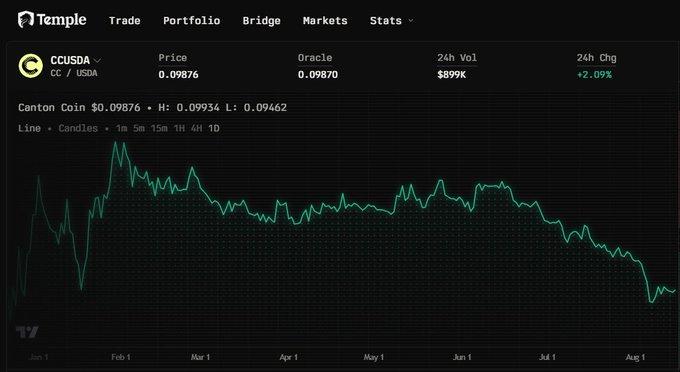Select the 15m timeframe
Screen dimensions: 680x372
pyautogui.click(x=159, y=128)
